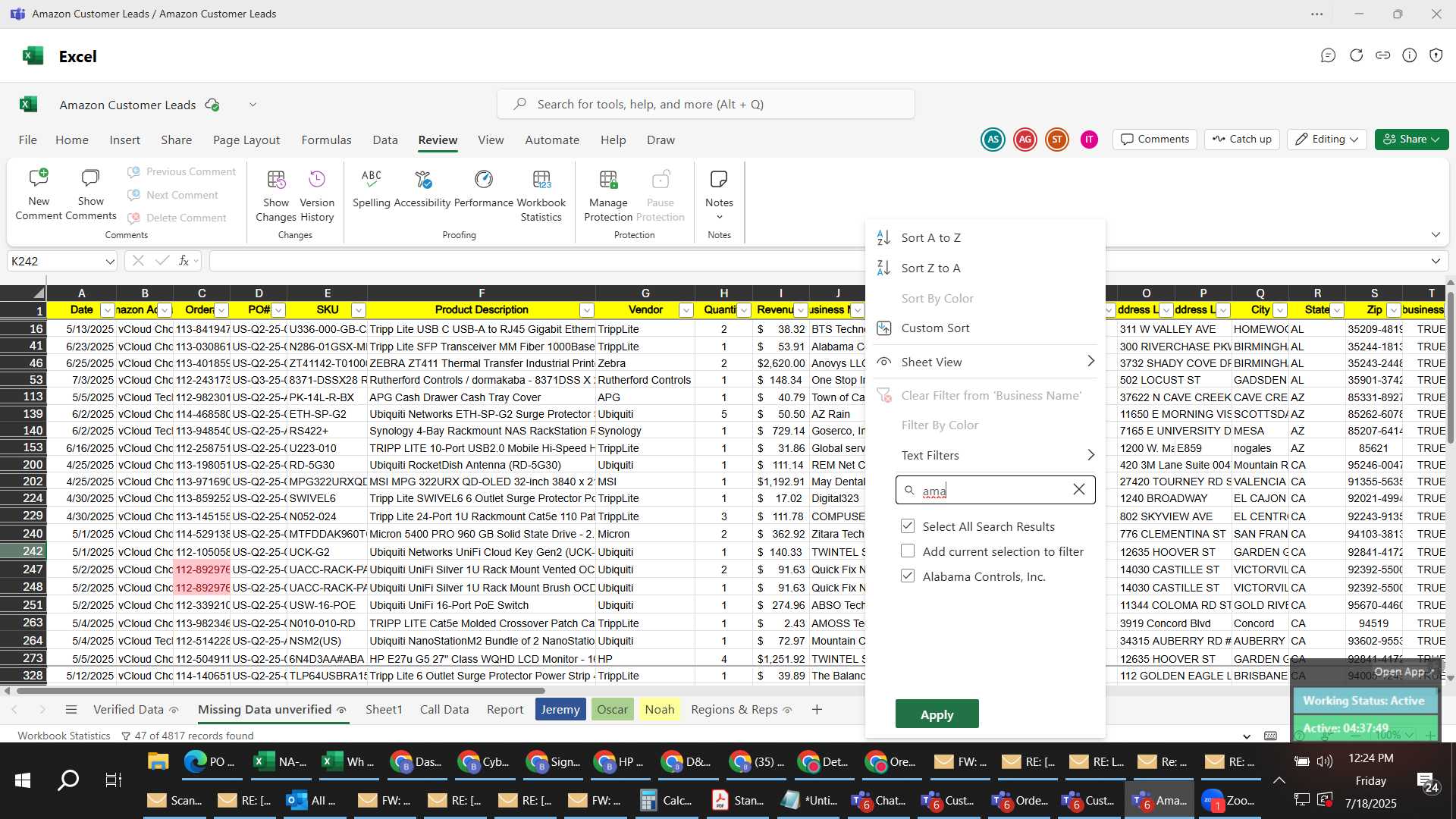Image resolution: width=1456 pixels, height=819 pixels.
Task: Check workbook Performance
Action: (484, 188)
